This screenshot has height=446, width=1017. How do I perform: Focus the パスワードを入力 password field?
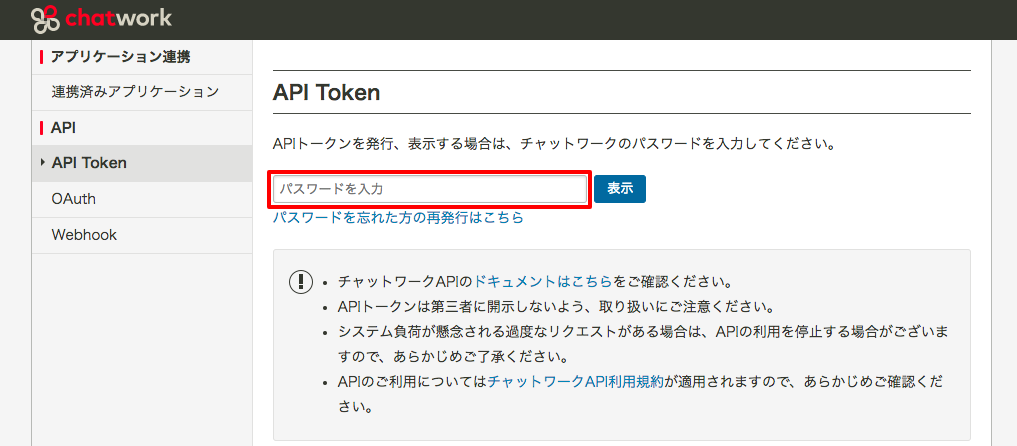[430, 189]
